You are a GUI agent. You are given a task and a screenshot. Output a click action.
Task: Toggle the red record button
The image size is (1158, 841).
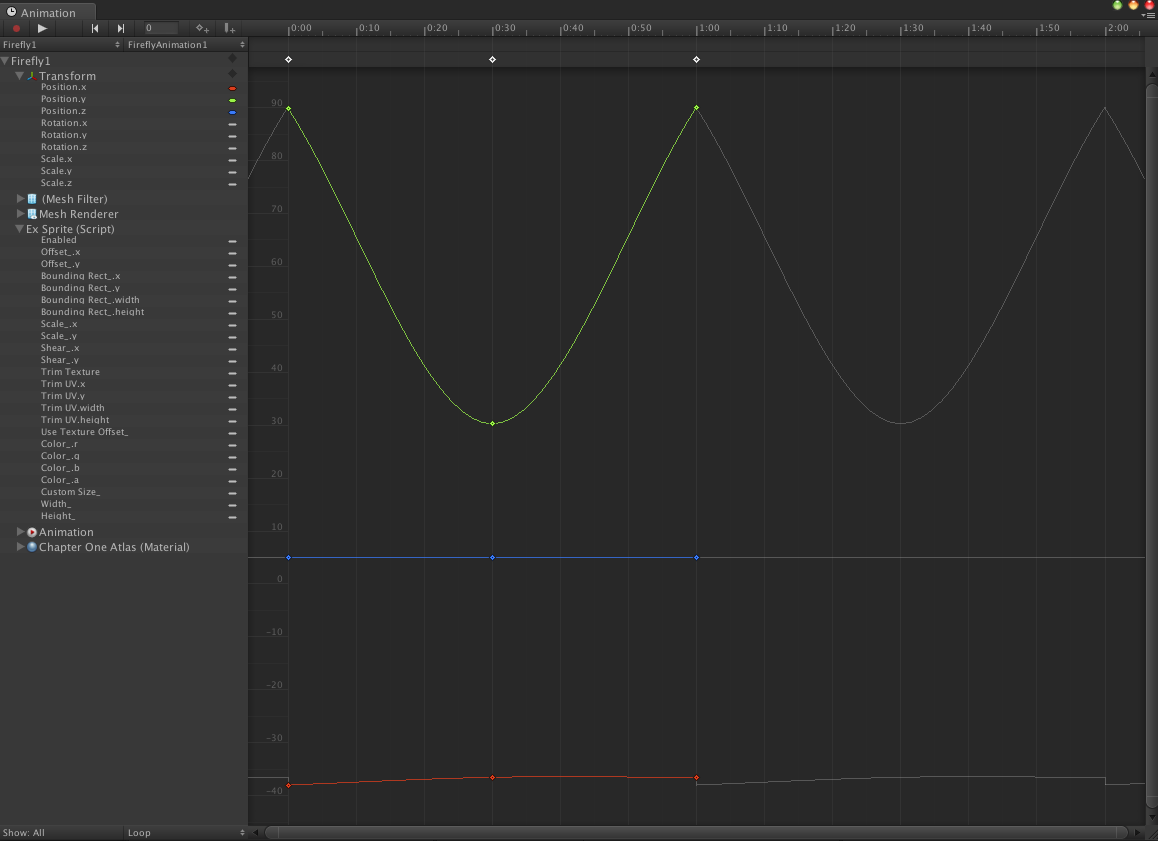(x=16, y=28)
